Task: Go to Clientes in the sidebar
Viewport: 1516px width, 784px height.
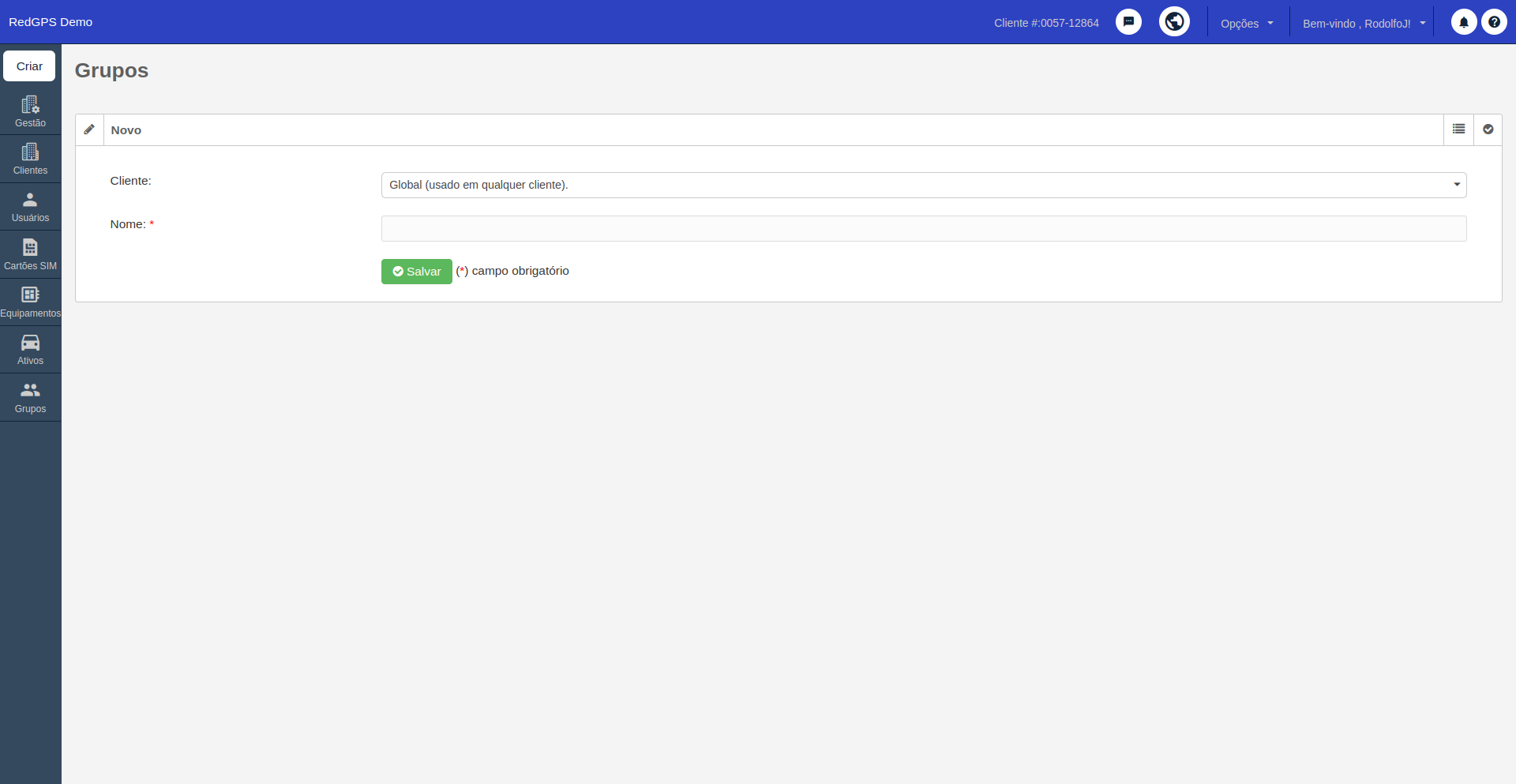Action: point(30,159)
